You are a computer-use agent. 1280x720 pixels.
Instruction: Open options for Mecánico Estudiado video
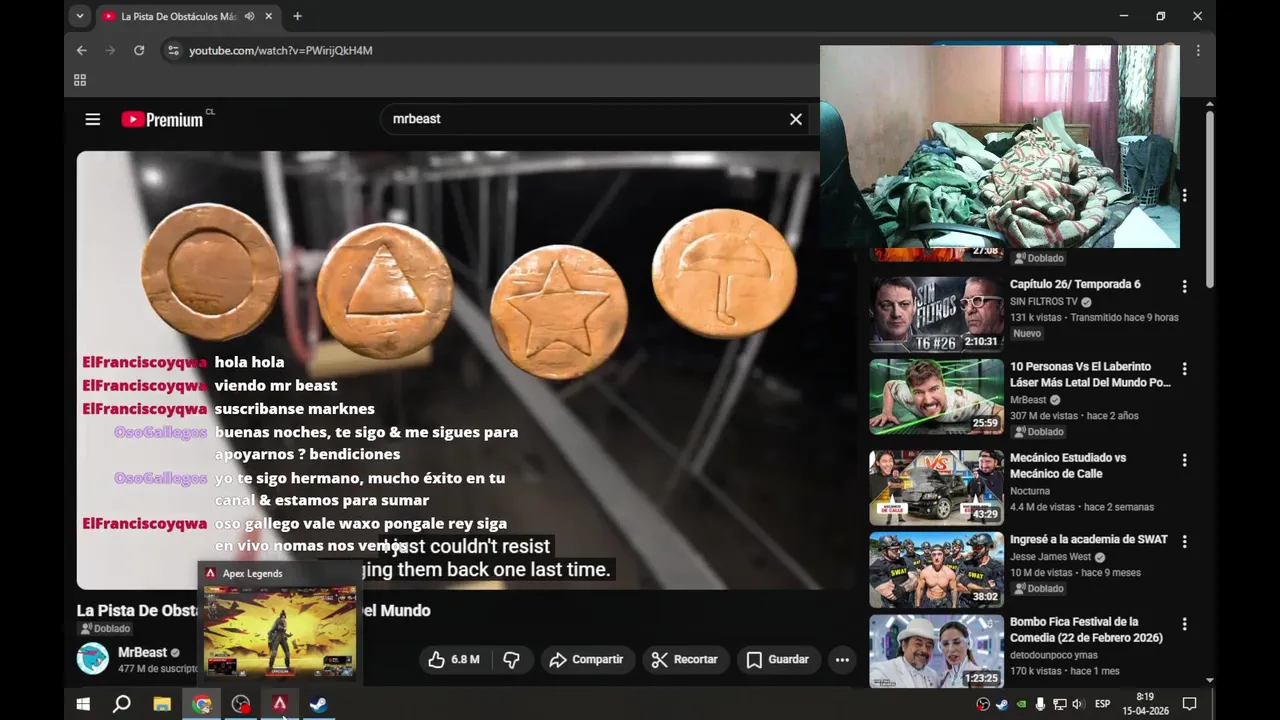(1184, 460)
